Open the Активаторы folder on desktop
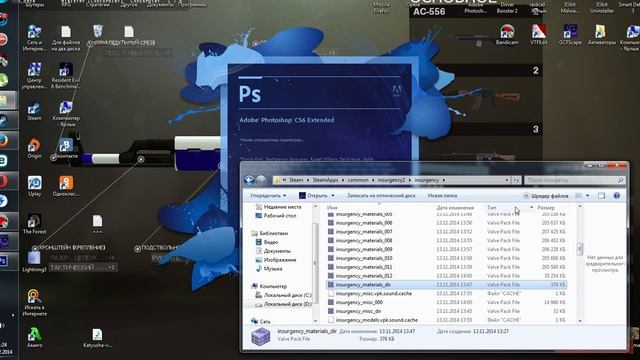640x360 pixels. coord(601,34)
